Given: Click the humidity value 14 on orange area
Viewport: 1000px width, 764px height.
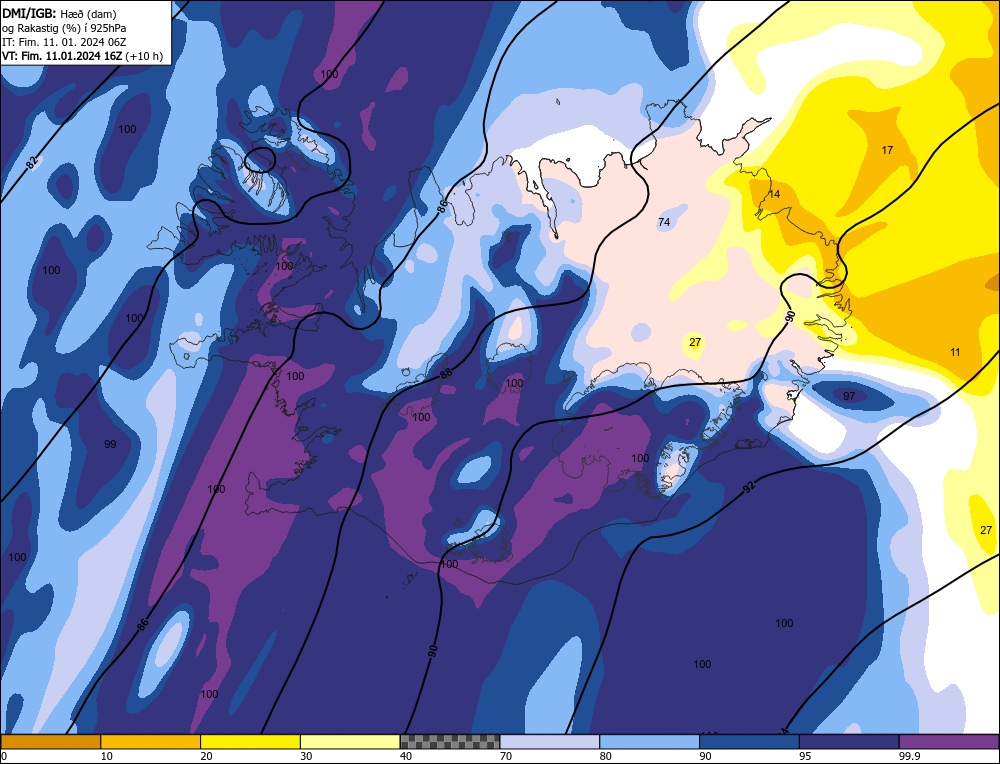Looking at the screenshot, I should (774, 194).
